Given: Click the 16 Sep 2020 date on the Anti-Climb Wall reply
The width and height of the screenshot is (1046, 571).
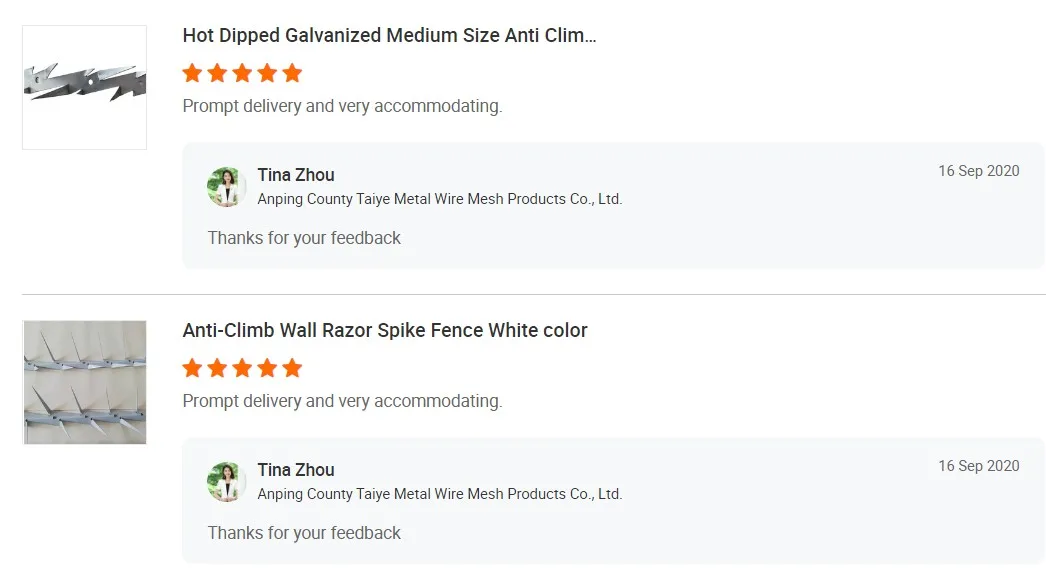Looking at the screenshot, I should click(978, 466).
